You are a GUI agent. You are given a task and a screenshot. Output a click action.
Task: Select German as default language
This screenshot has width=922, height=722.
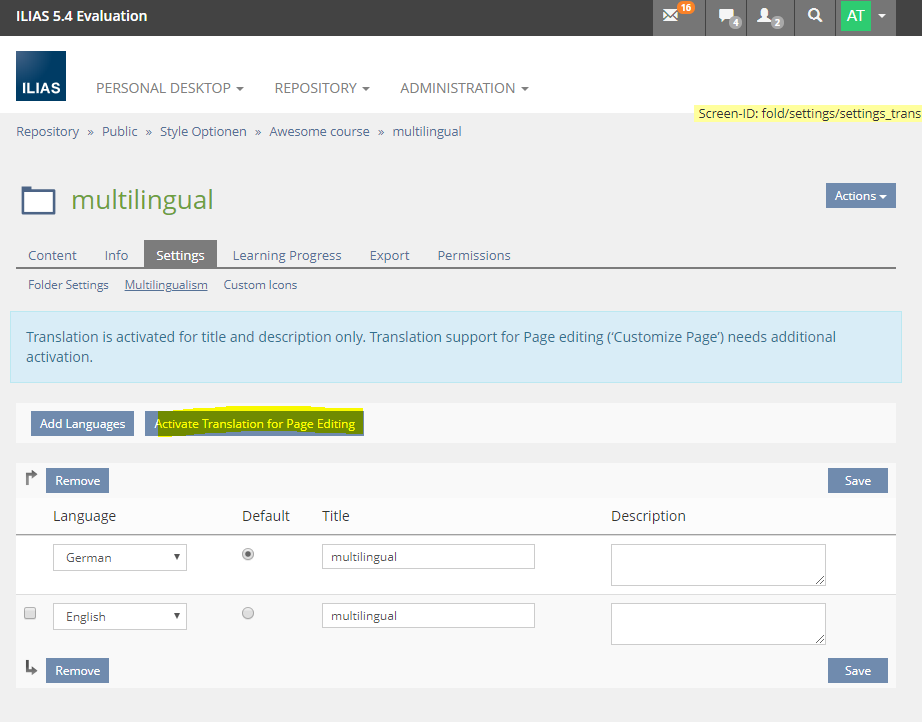pos(248,554)
